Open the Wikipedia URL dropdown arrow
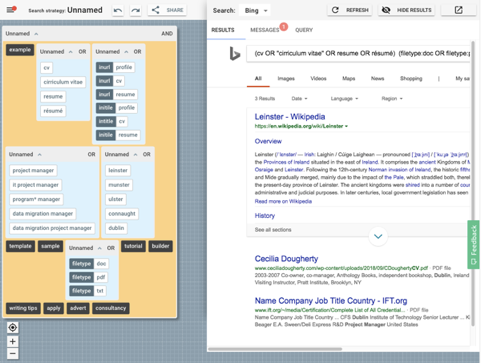The image size is (481, 363). 346,126
